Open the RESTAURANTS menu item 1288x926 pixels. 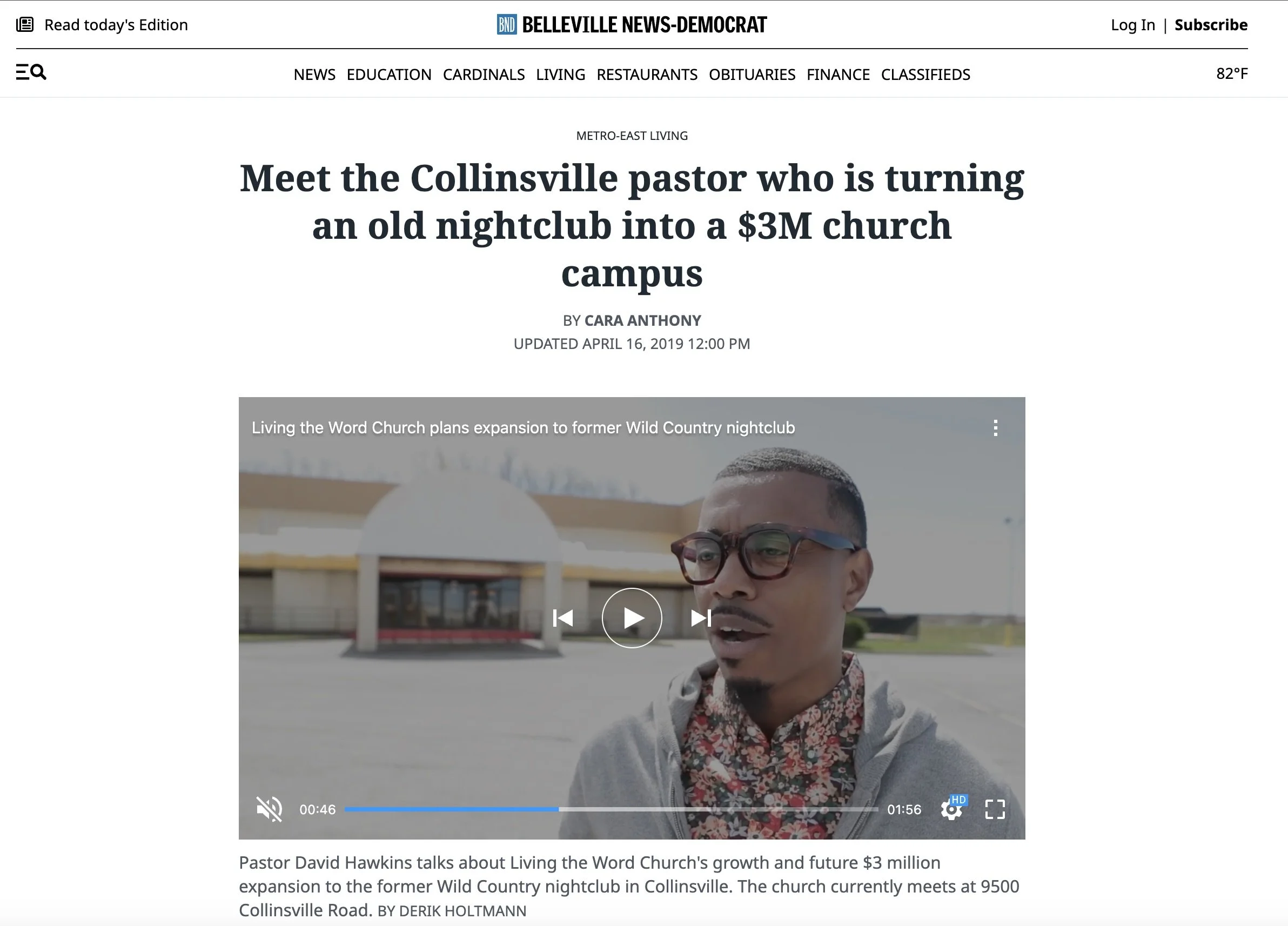647,75
